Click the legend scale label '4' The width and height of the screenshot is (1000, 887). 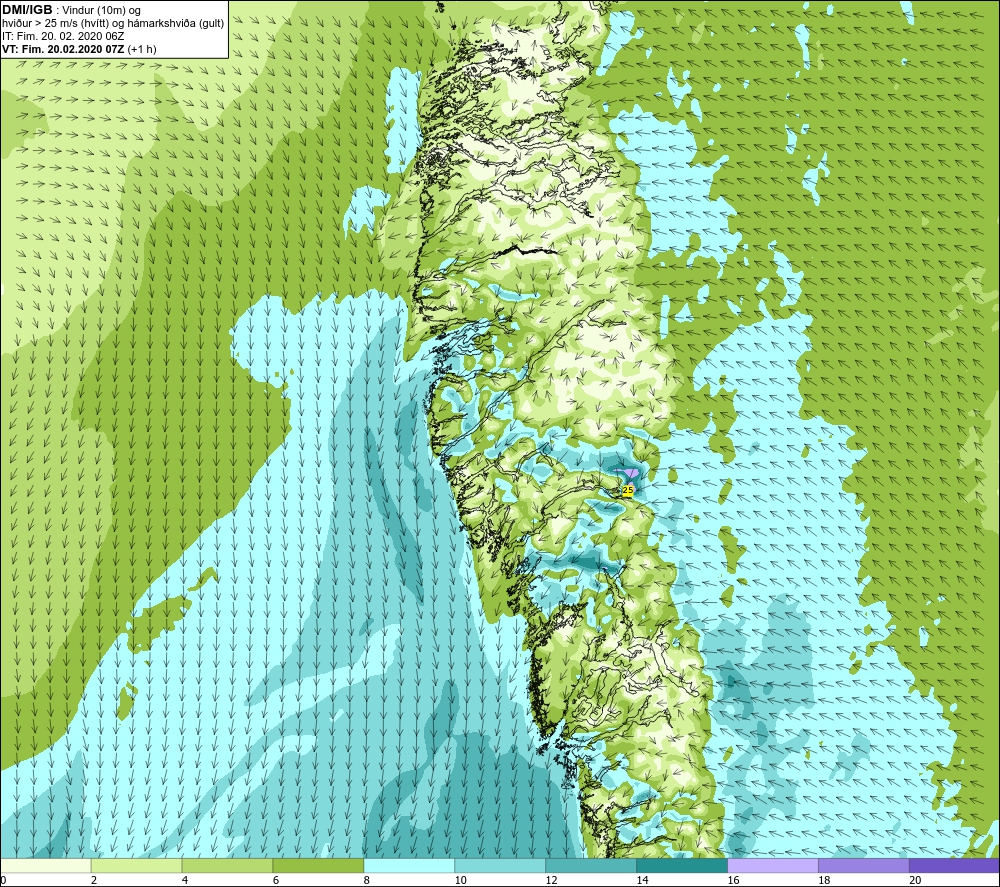coord(185,880)
